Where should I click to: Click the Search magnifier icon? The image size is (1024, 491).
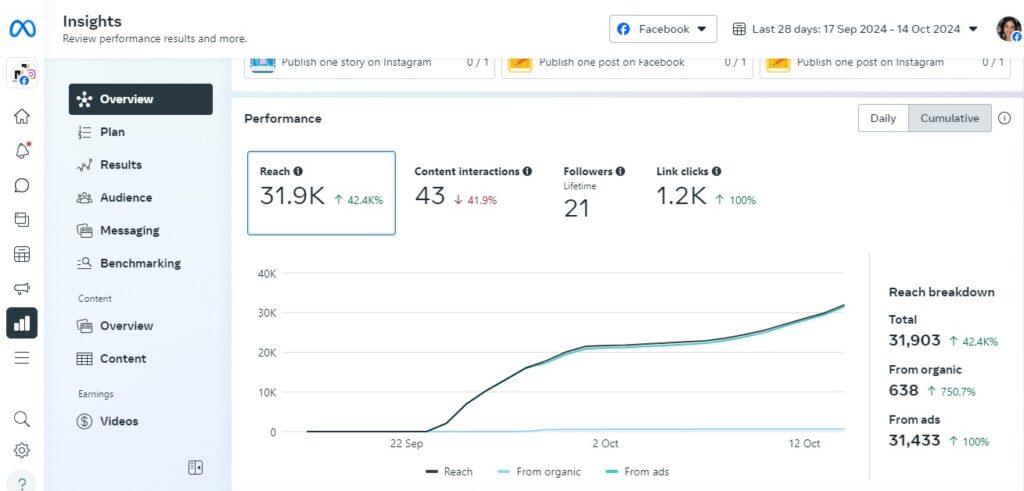(21, 419)
